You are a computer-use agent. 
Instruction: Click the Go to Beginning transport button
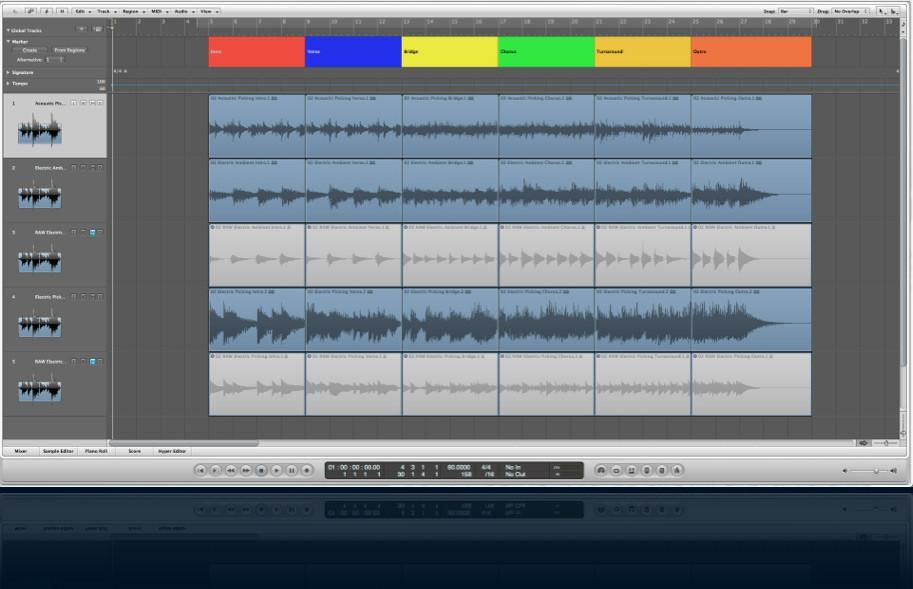point(200,470)
